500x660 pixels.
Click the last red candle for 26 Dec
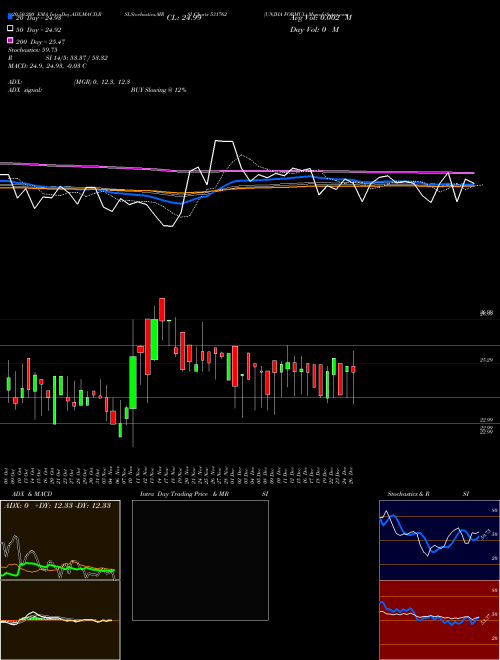click(x=354, y=369)
